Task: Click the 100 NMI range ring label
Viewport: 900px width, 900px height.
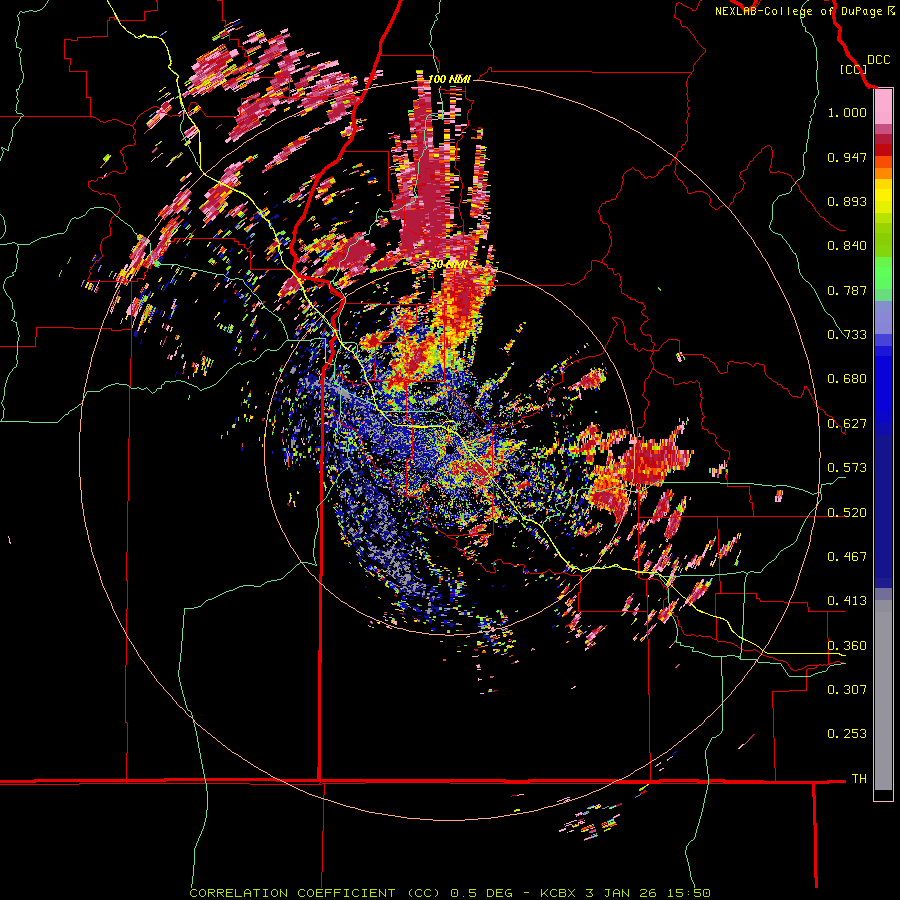Action: [x=449, y=79]
